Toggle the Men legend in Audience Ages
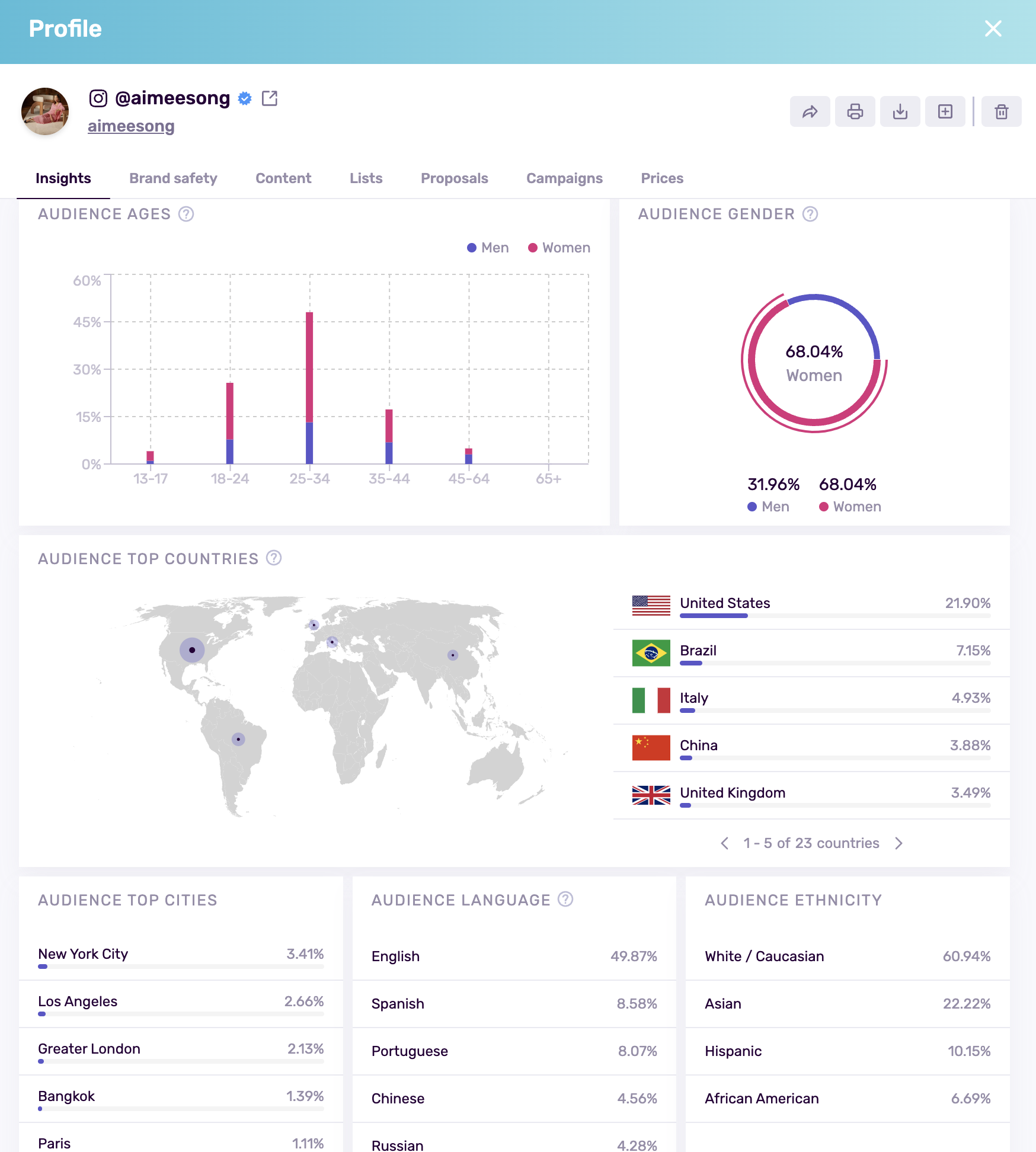 487,248
